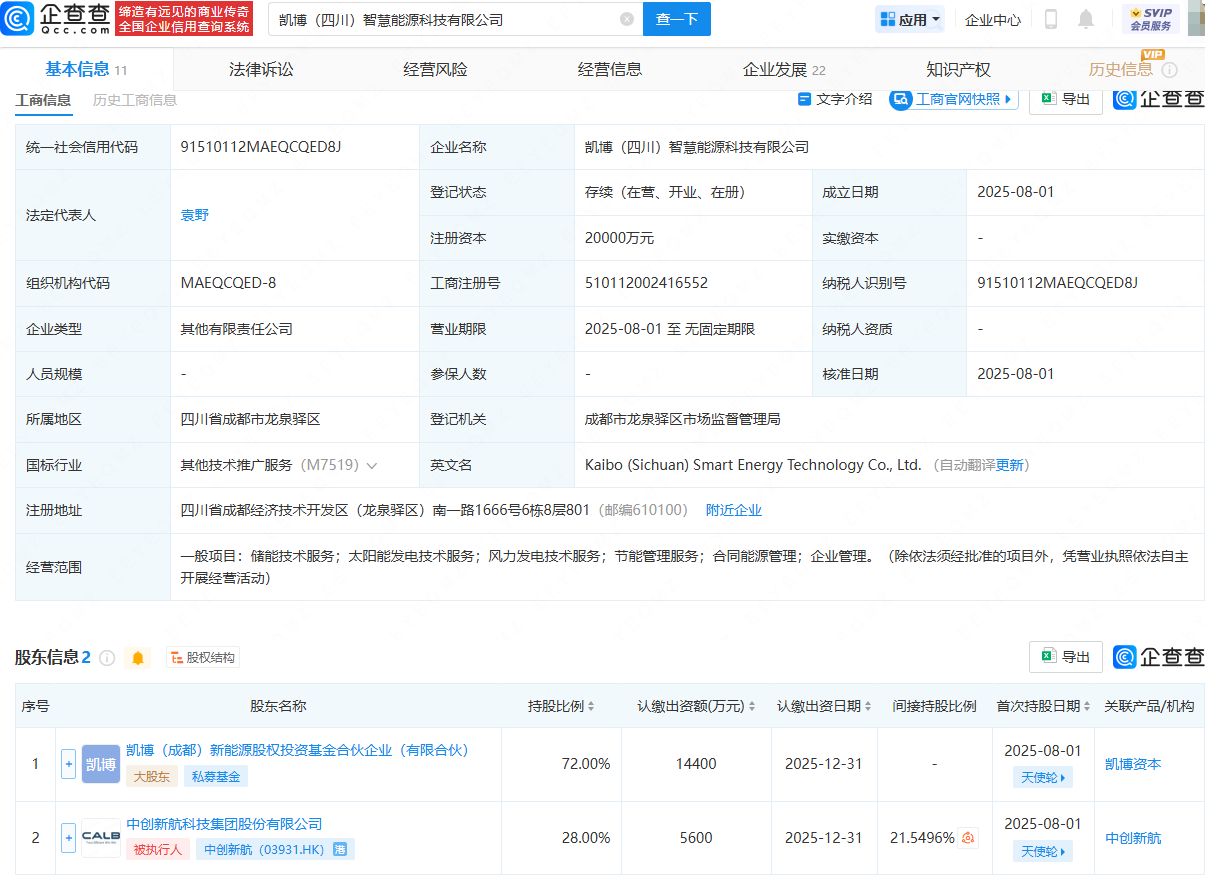This screenshot has height=876, width=1205.
Task: Expand the first shareholder row plus button
Action: tap(69, 764)
